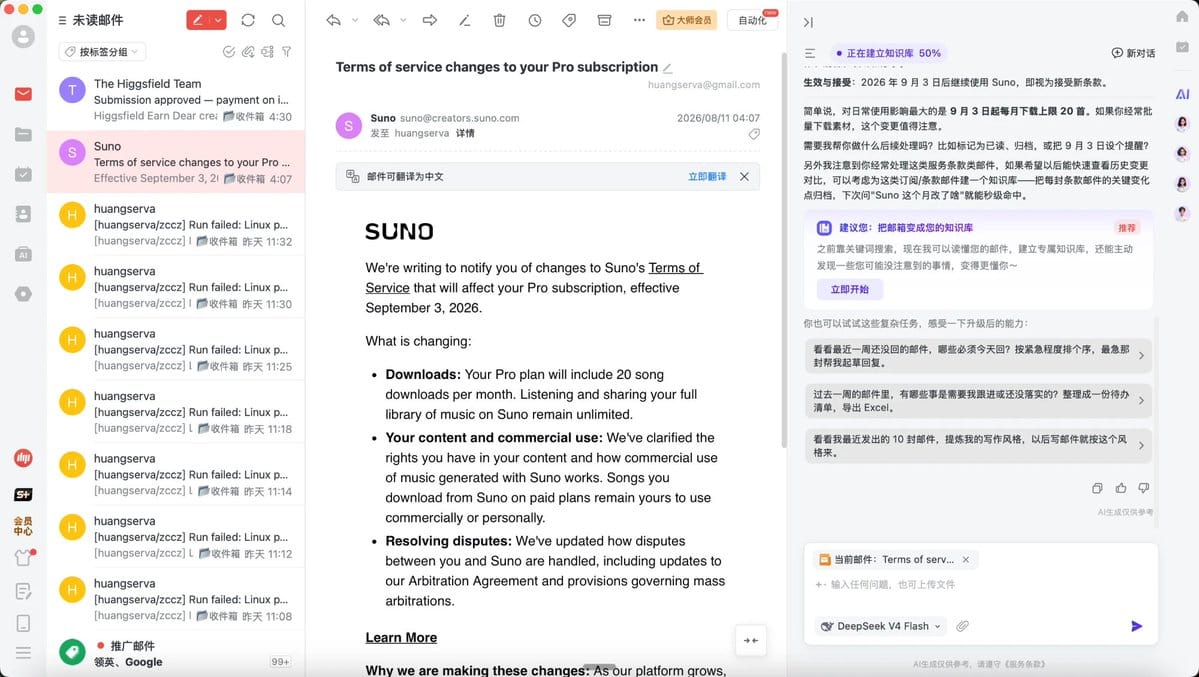Image resolution: width=1199 pixels, height=677 pixels.
Task: Click the home icon in right edge bar
Action: (1182, 17)
